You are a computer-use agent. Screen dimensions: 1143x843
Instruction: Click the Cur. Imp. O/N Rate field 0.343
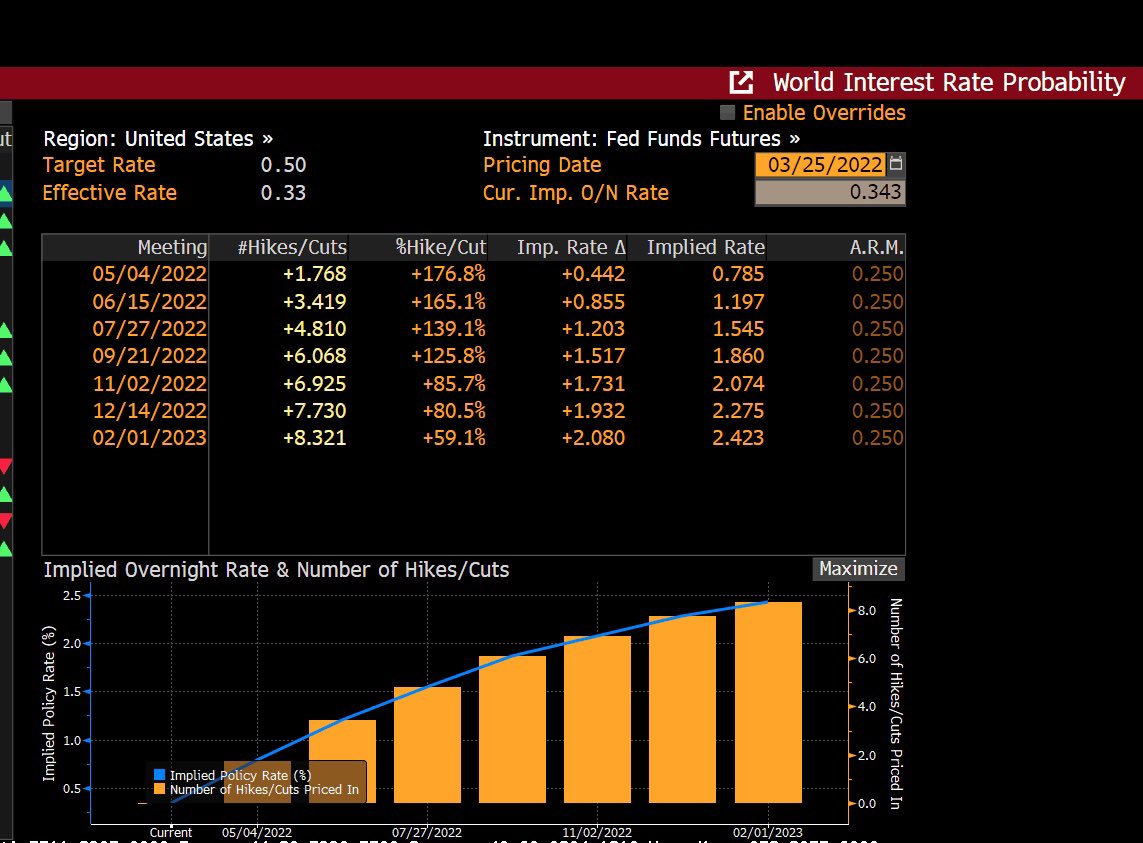(830, 193)
